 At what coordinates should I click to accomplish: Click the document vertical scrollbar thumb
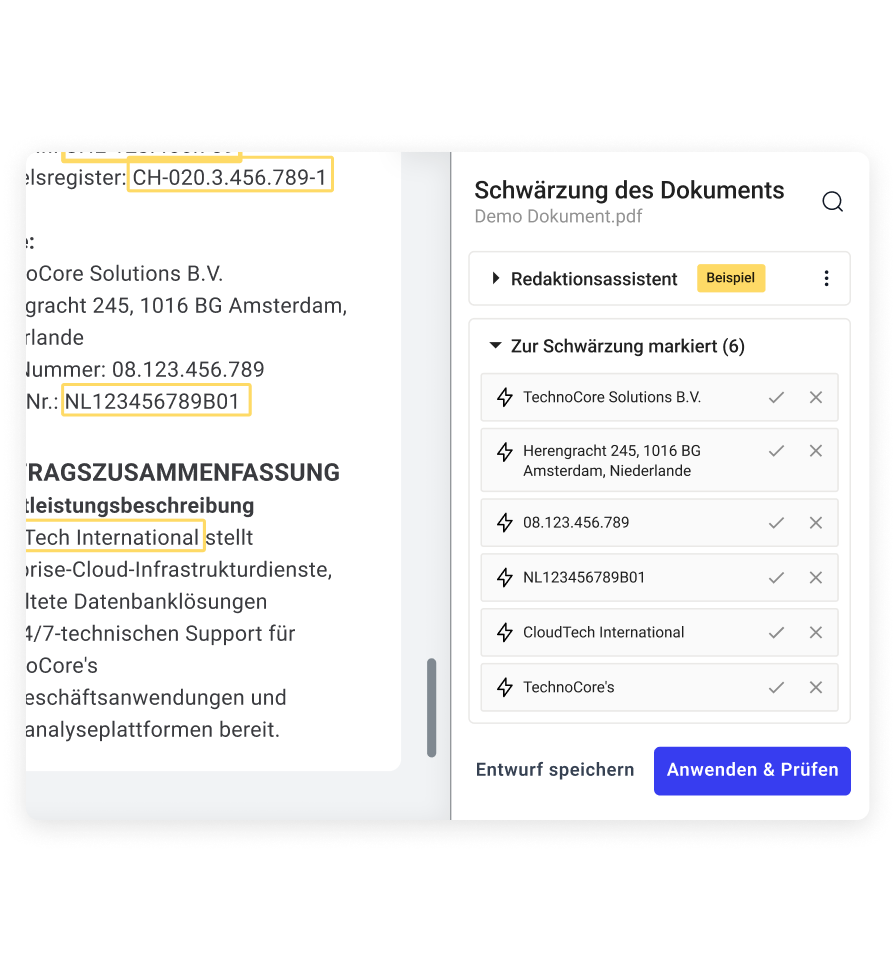point(432,708)
